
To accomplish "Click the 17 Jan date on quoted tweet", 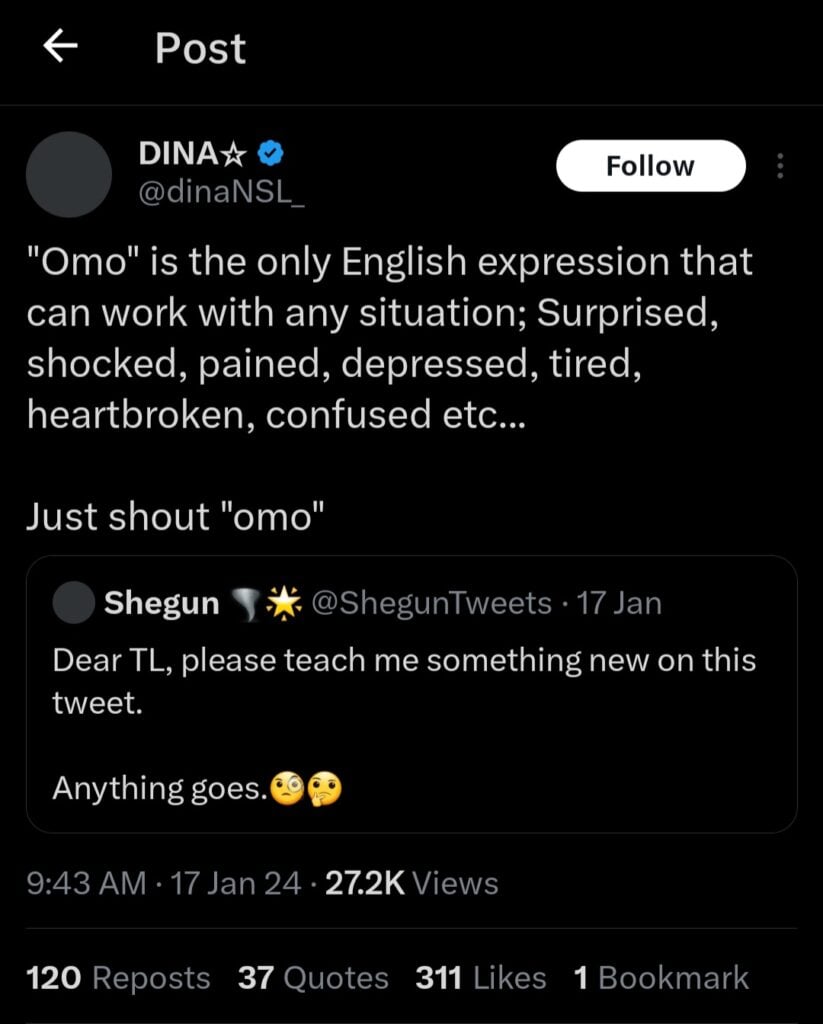I will pos(619,603).
